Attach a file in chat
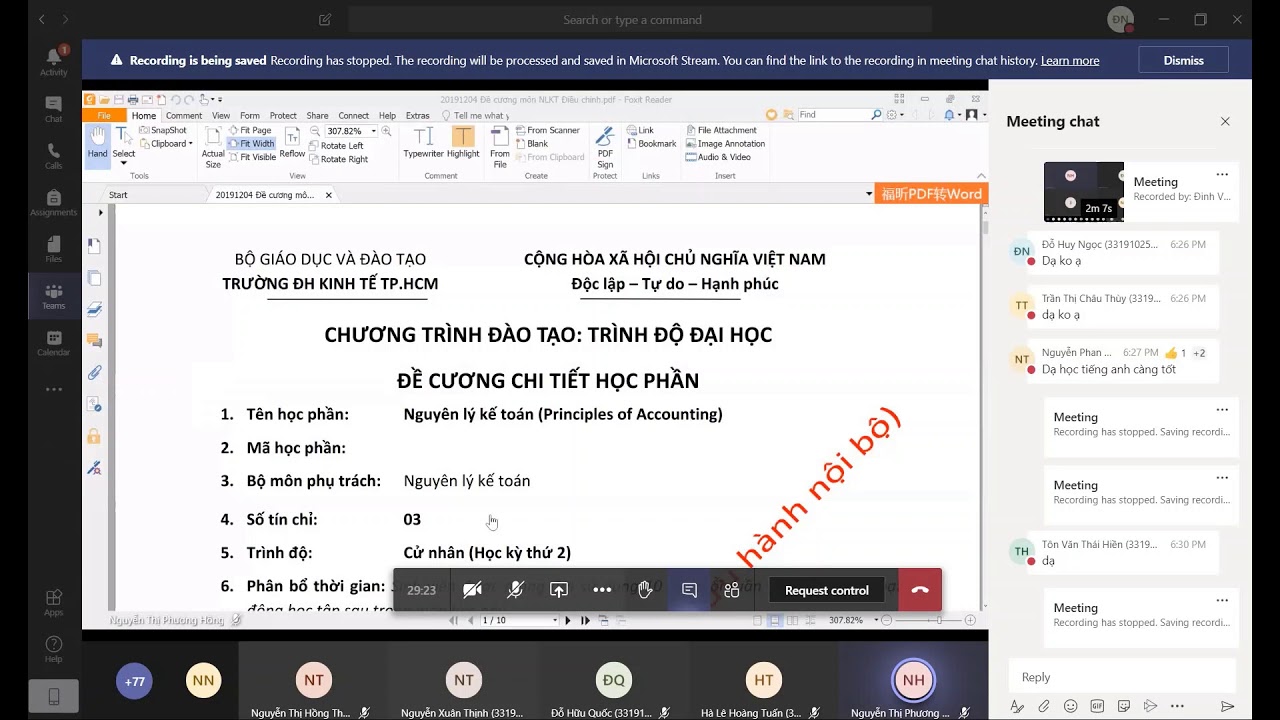This screenshot has height=720, width=1280. (1044, 706)
